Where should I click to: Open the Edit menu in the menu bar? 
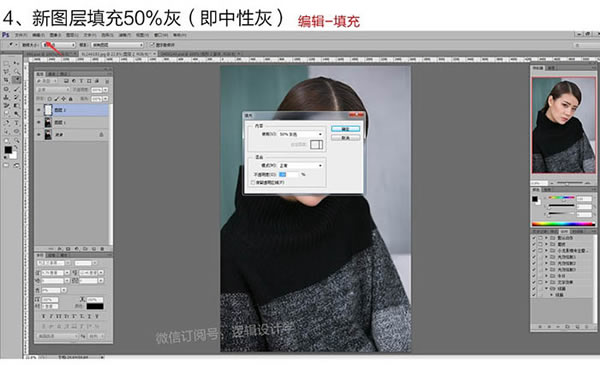coord(38,35)
